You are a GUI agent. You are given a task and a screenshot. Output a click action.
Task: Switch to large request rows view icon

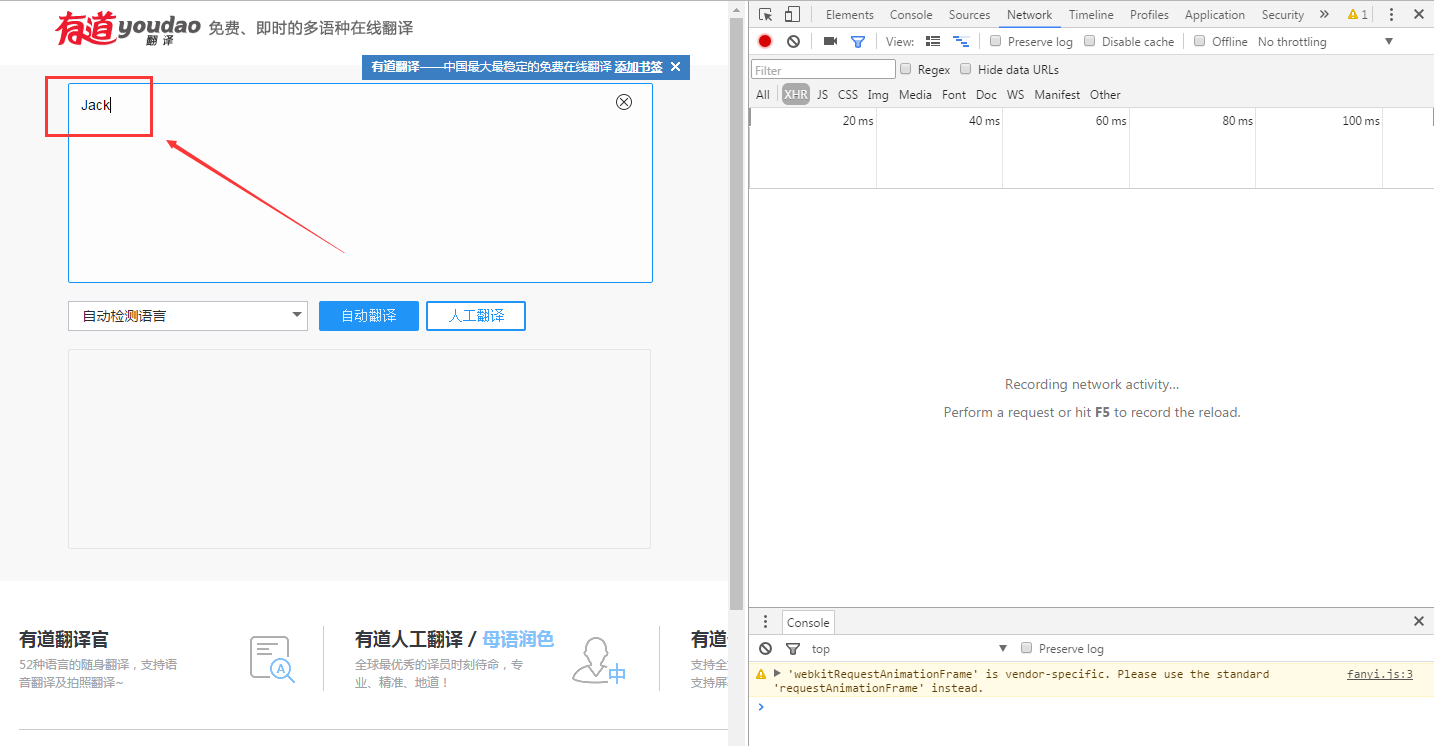click(x=933, y=41)
